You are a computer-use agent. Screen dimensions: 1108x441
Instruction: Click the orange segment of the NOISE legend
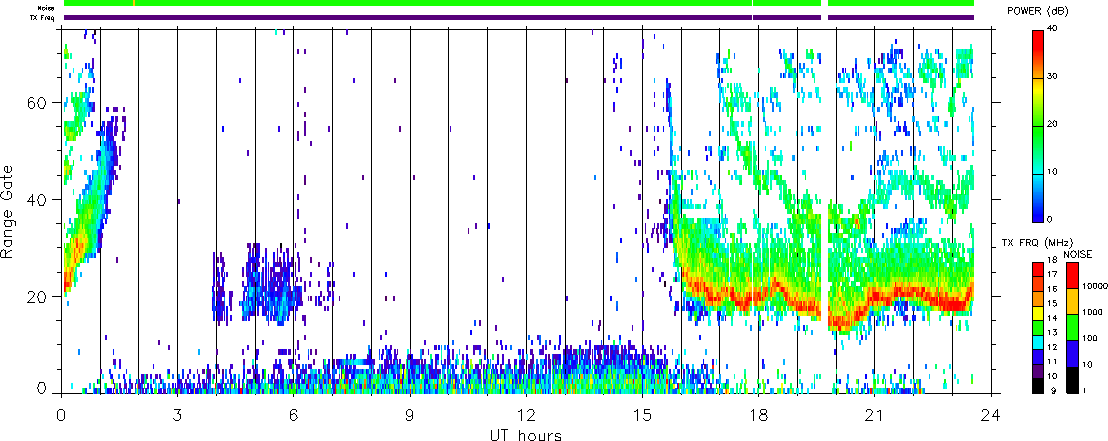(1072, 301)
